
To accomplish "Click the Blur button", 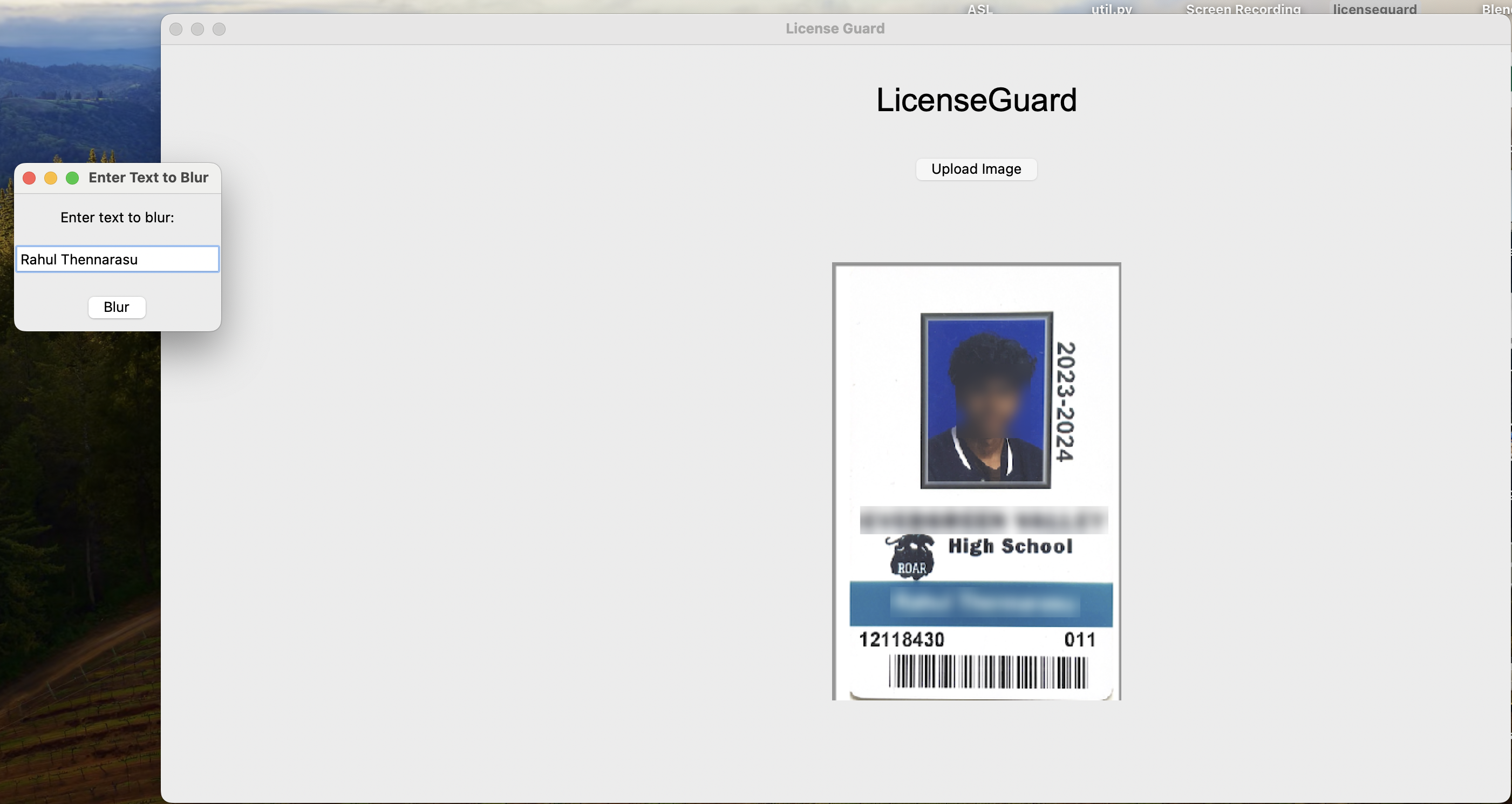I will click(116, 307).
